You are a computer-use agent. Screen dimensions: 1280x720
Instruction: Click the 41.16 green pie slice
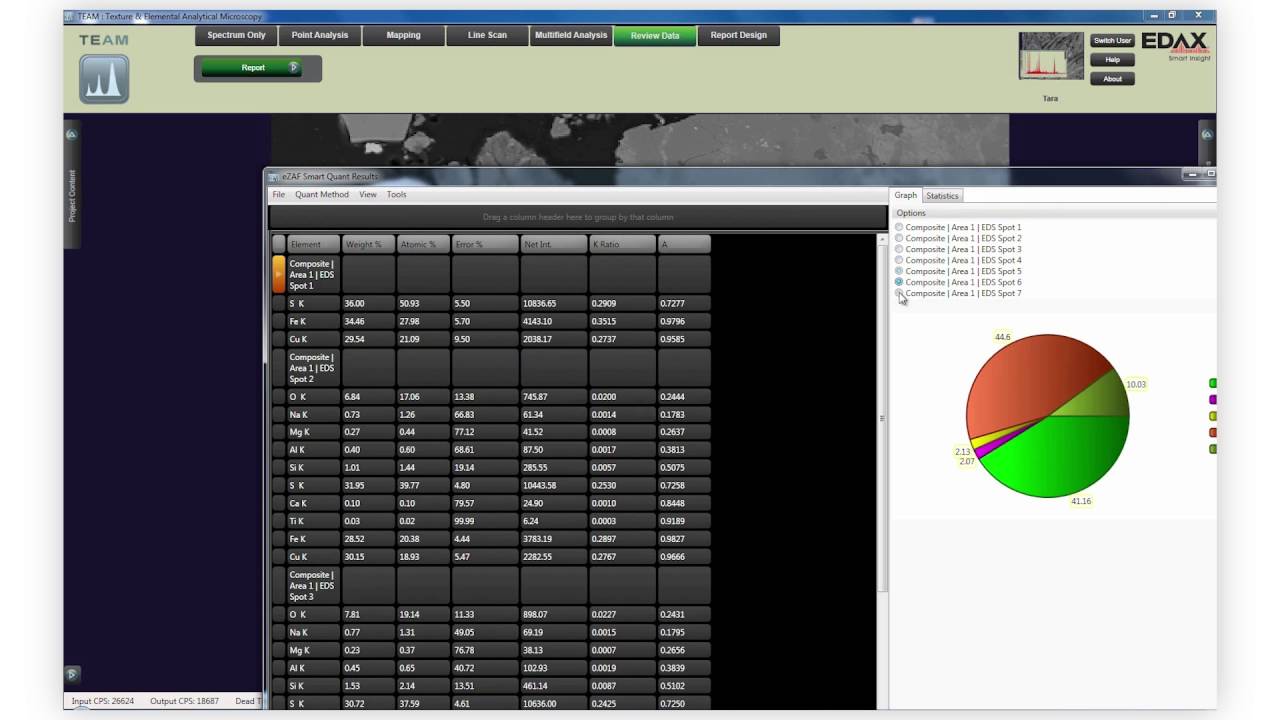[1060, 455]
